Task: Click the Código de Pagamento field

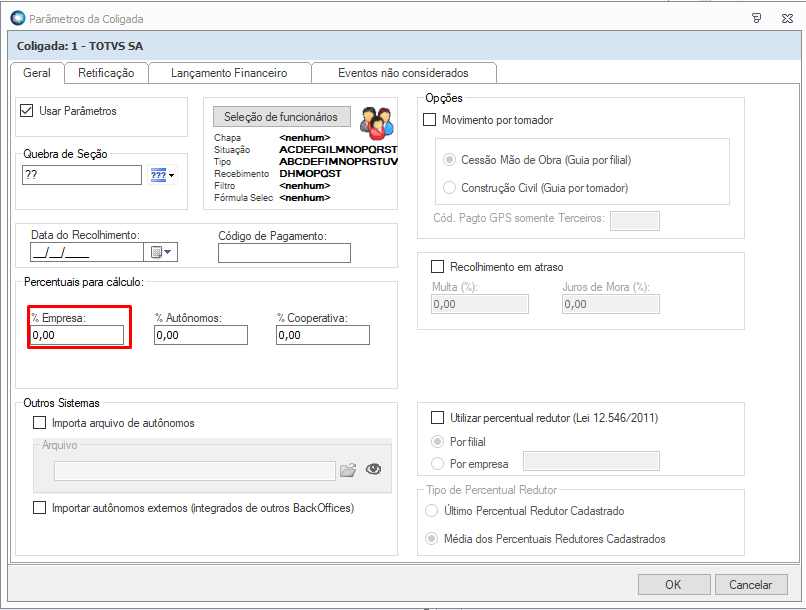Action: [284, 253]
